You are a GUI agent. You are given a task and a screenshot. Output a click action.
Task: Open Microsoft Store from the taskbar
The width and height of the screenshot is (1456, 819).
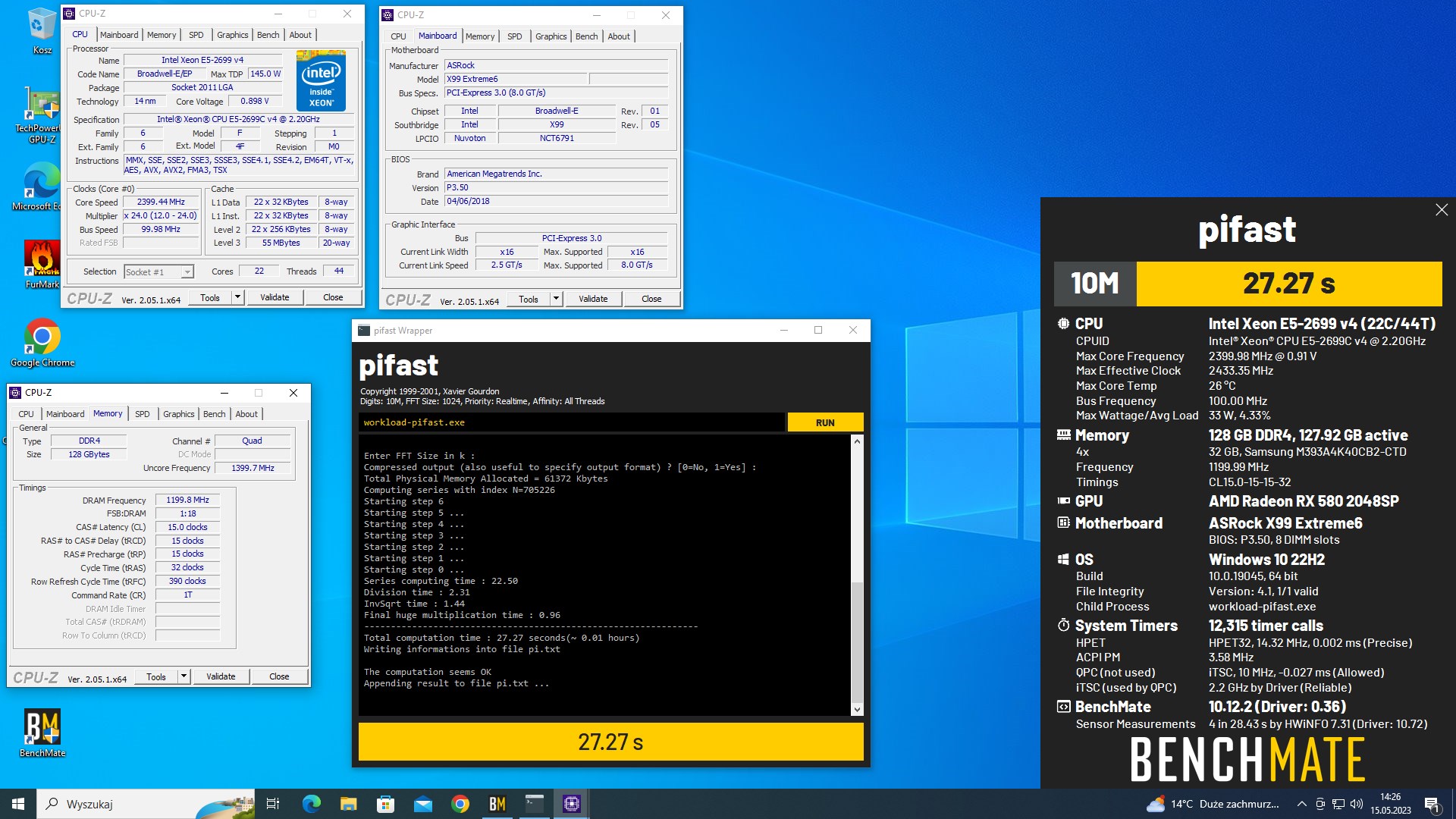tap(385, 804)
